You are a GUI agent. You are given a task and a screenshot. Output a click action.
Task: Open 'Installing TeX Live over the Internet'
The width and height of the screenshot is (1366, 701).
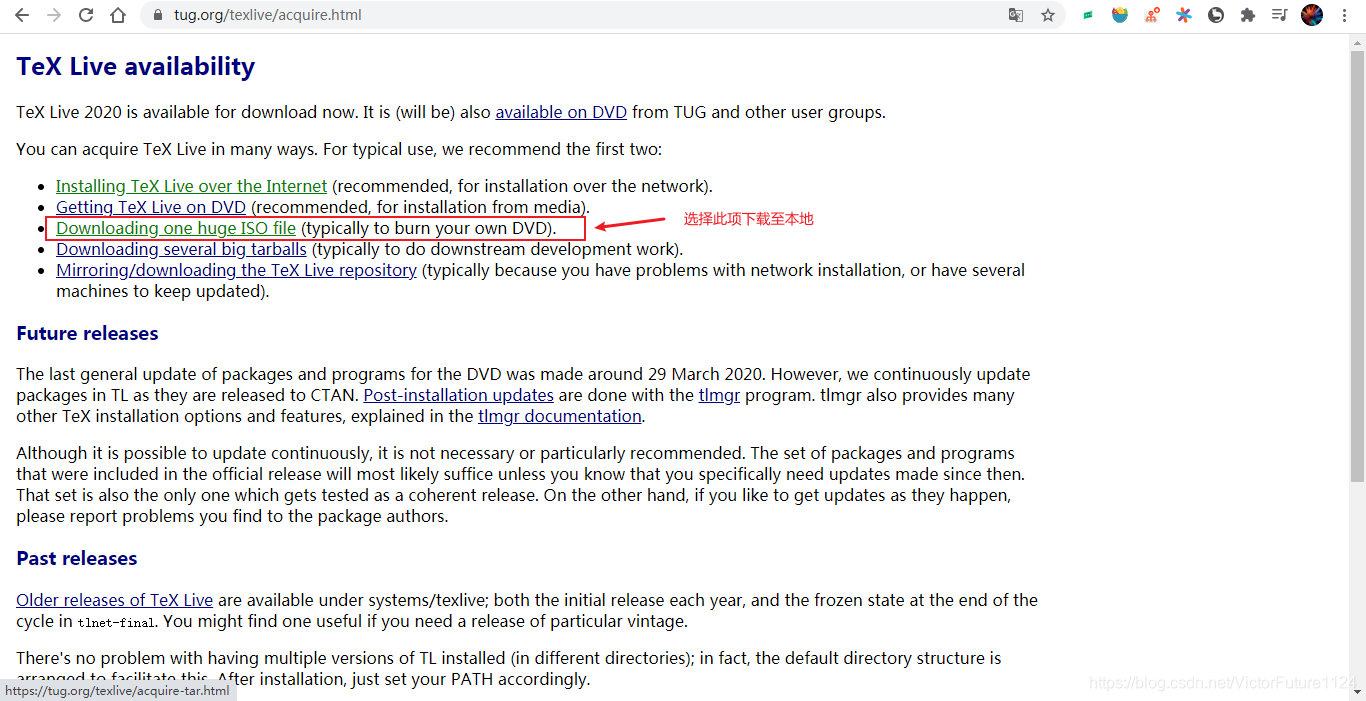pos(192,186)
